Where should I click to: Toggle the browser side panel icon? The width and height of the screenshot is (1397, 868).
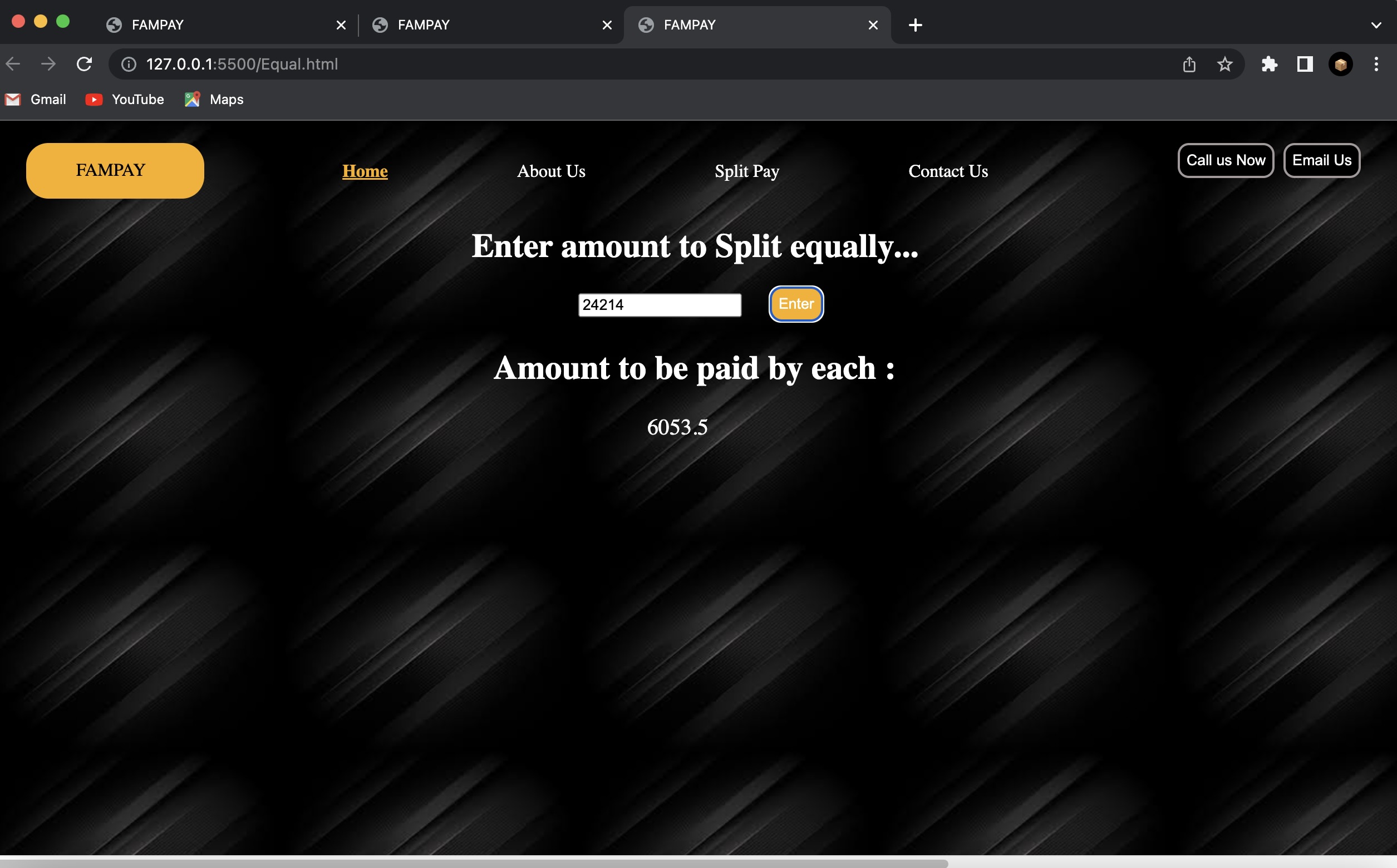(x=1305, y=65)
